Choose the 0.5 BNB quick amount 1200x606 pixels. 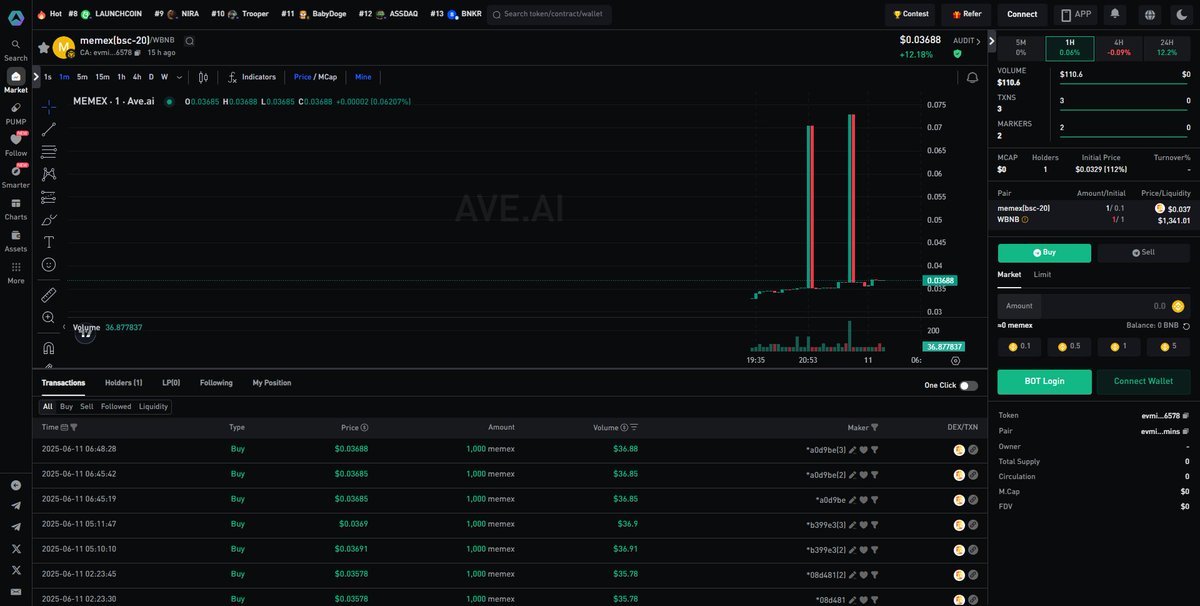click(x=1069, y=346)
